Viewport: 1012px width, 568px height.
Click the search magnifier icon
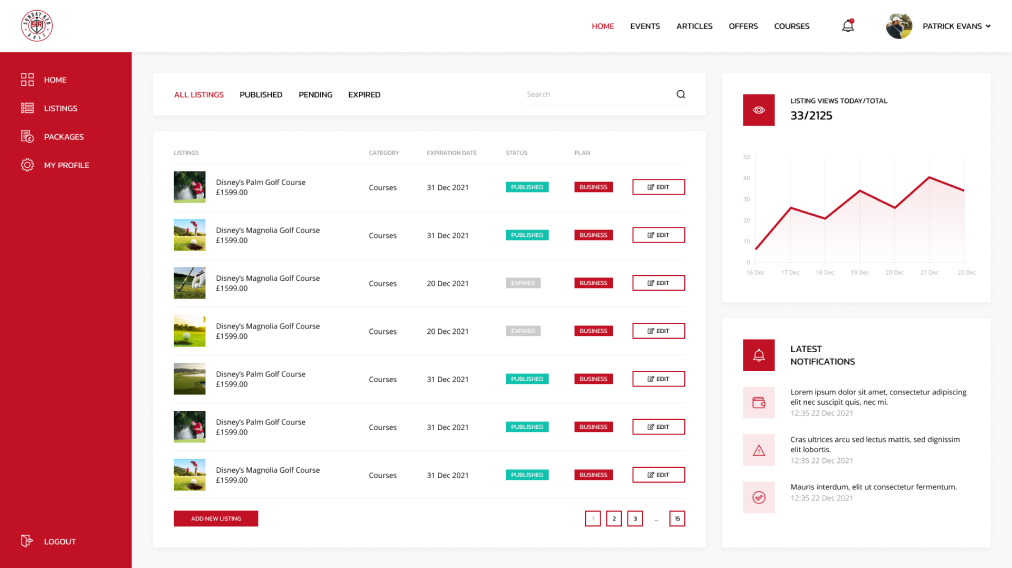(681, 94)
